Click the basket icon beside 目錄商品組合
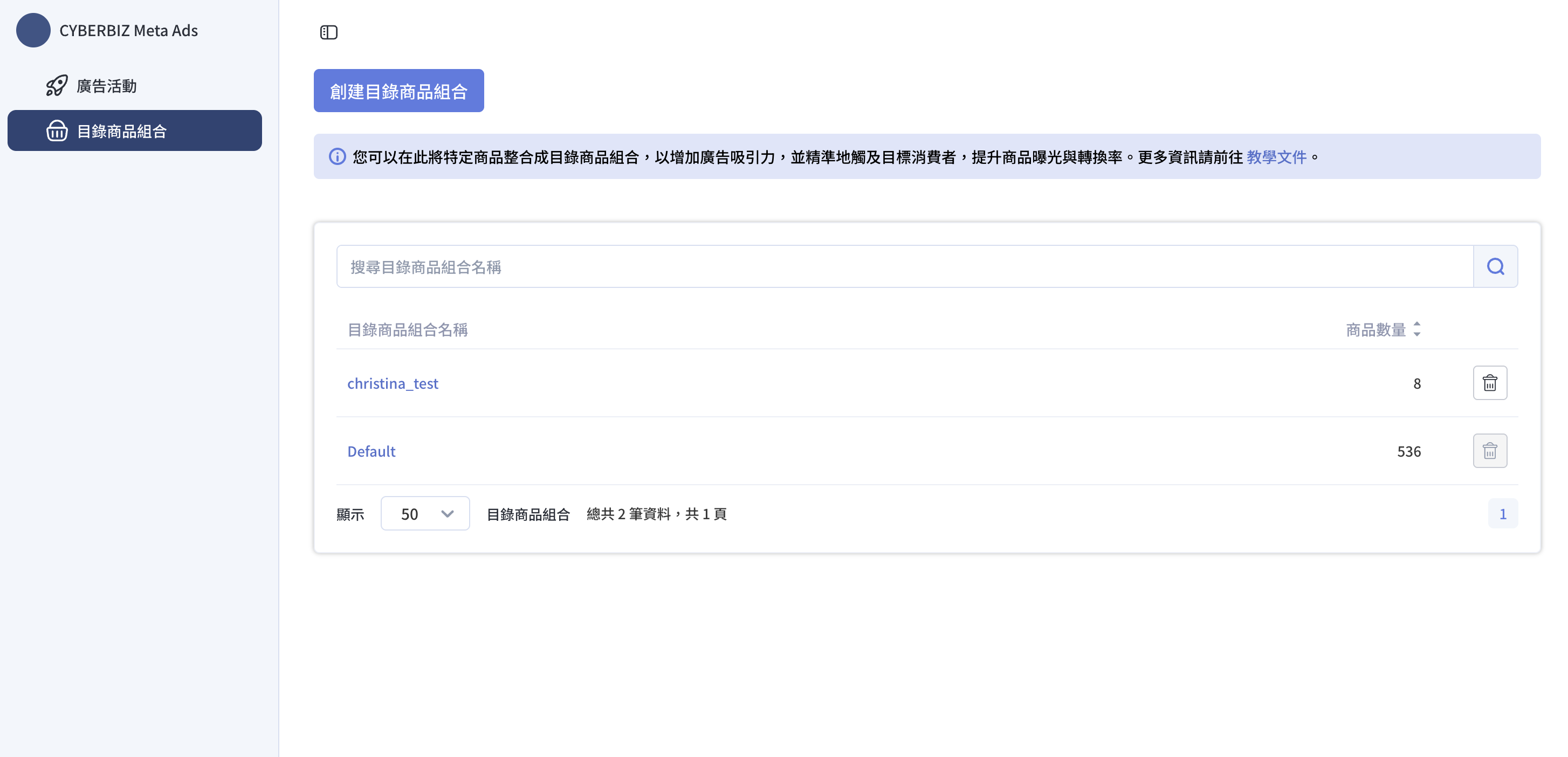 point(57,130)
